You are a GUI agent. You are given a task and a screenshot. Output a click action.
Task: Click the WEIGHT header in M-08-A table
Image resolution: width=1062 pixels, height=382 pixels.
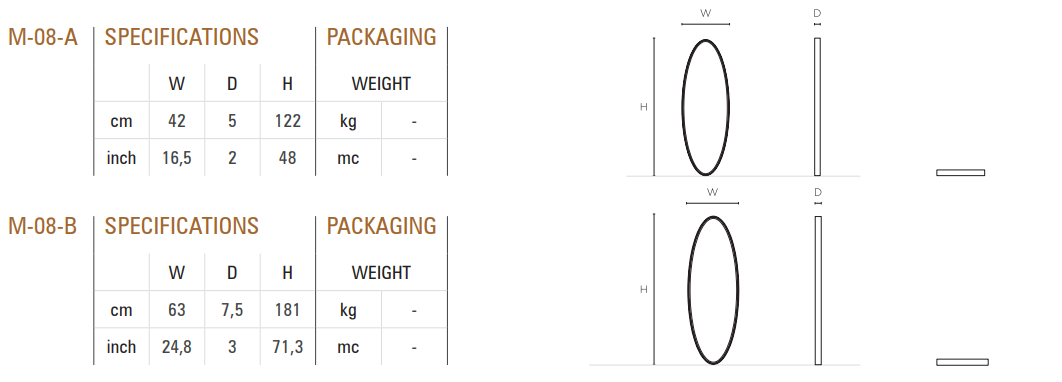381,84
